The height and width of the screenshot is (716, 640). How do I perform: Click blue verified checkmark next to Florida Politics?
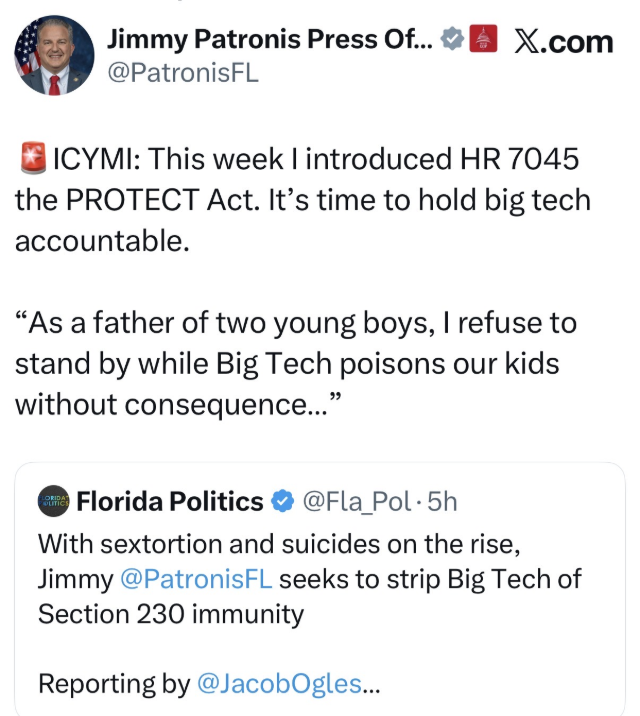[x=283, y=501]
